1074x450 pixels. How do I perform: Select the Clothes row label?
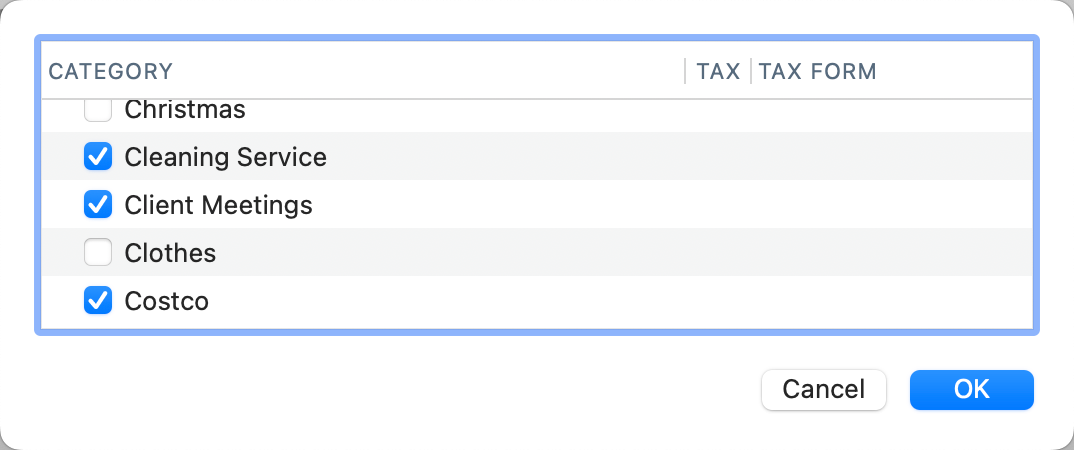coord(170,253)
